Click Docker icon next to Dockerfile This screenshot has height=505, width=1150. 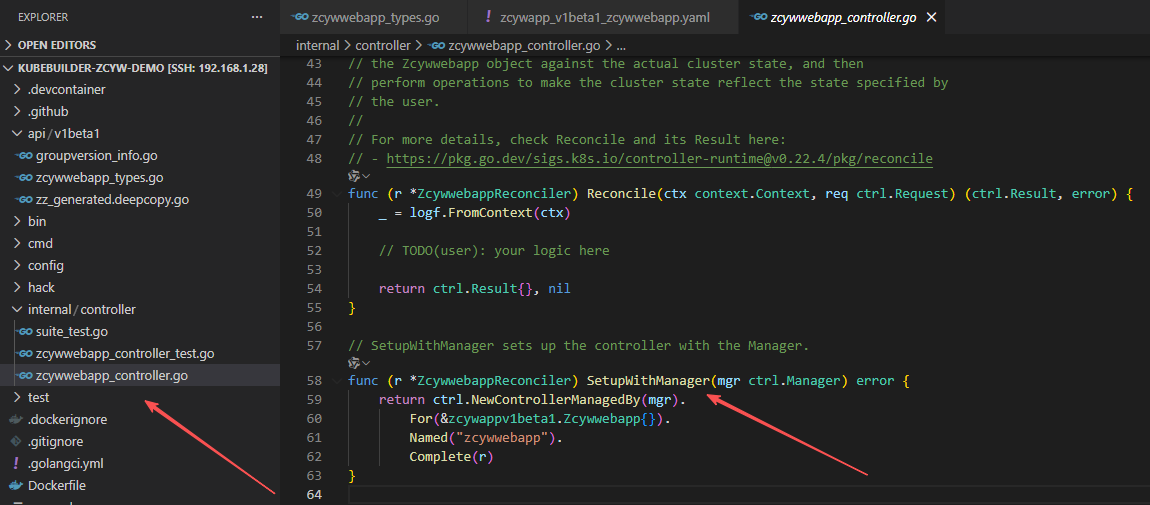pos(16,485)
